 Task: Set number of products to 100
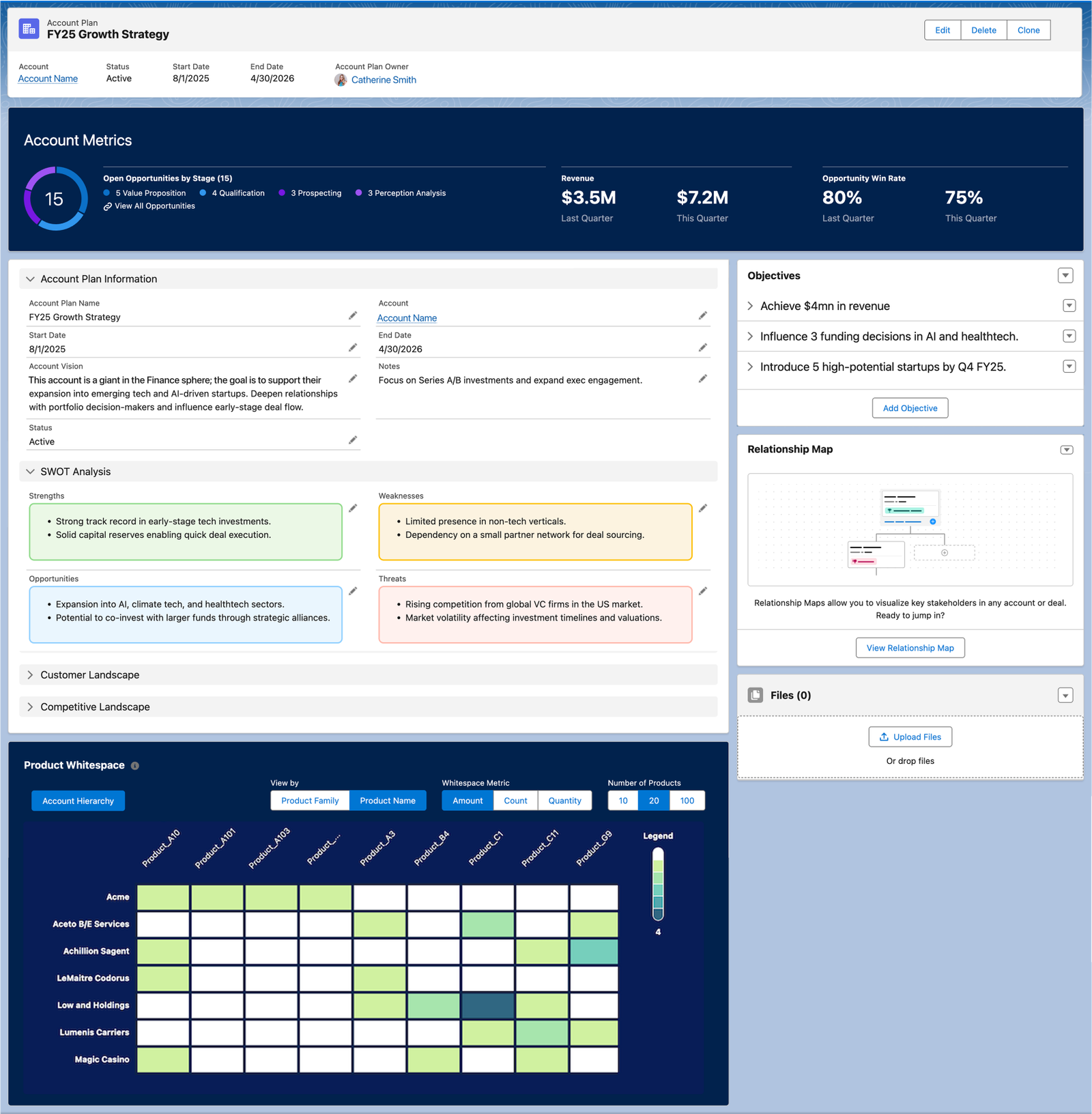click(x=687, y=801)
